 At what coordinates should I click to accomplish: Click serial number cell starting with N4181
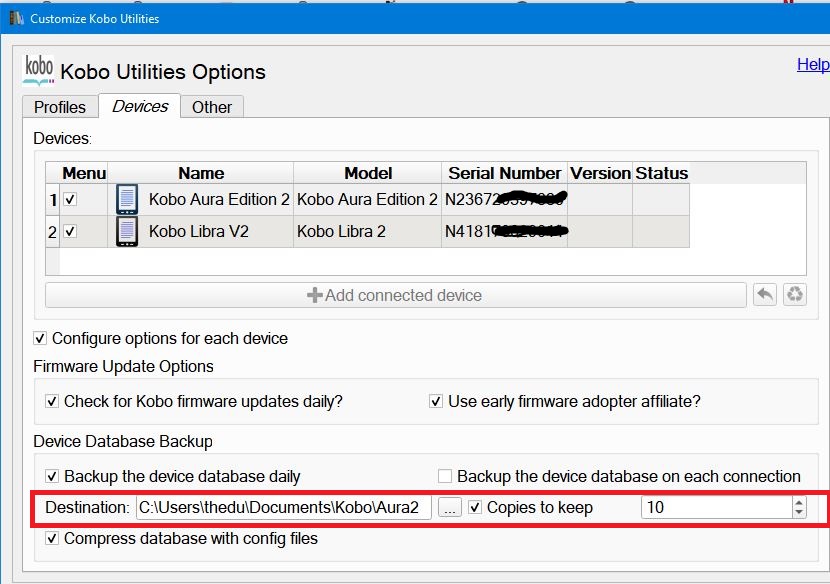[x=504, y=231]
